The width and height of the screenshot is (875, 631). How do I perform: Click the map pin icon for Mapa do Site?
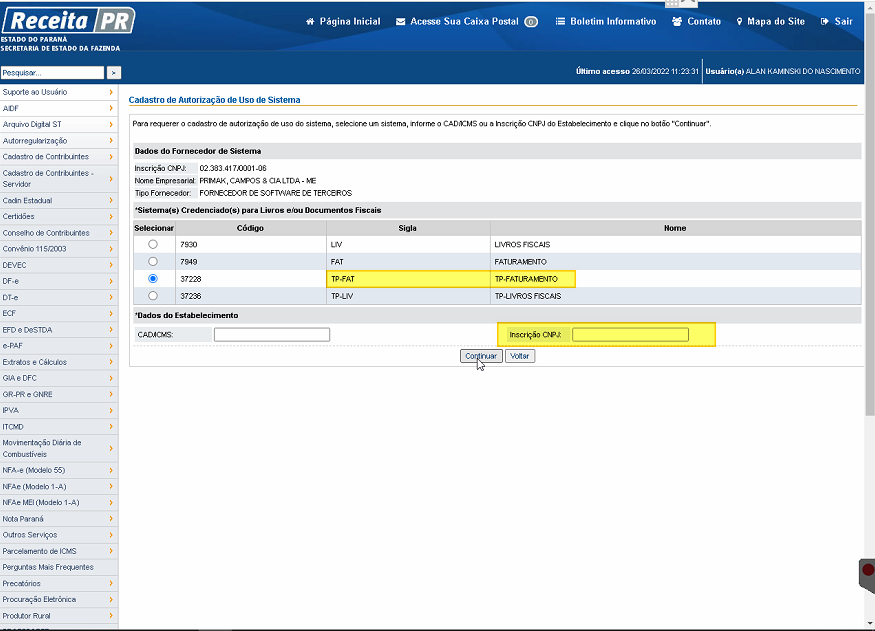[739, 22]
